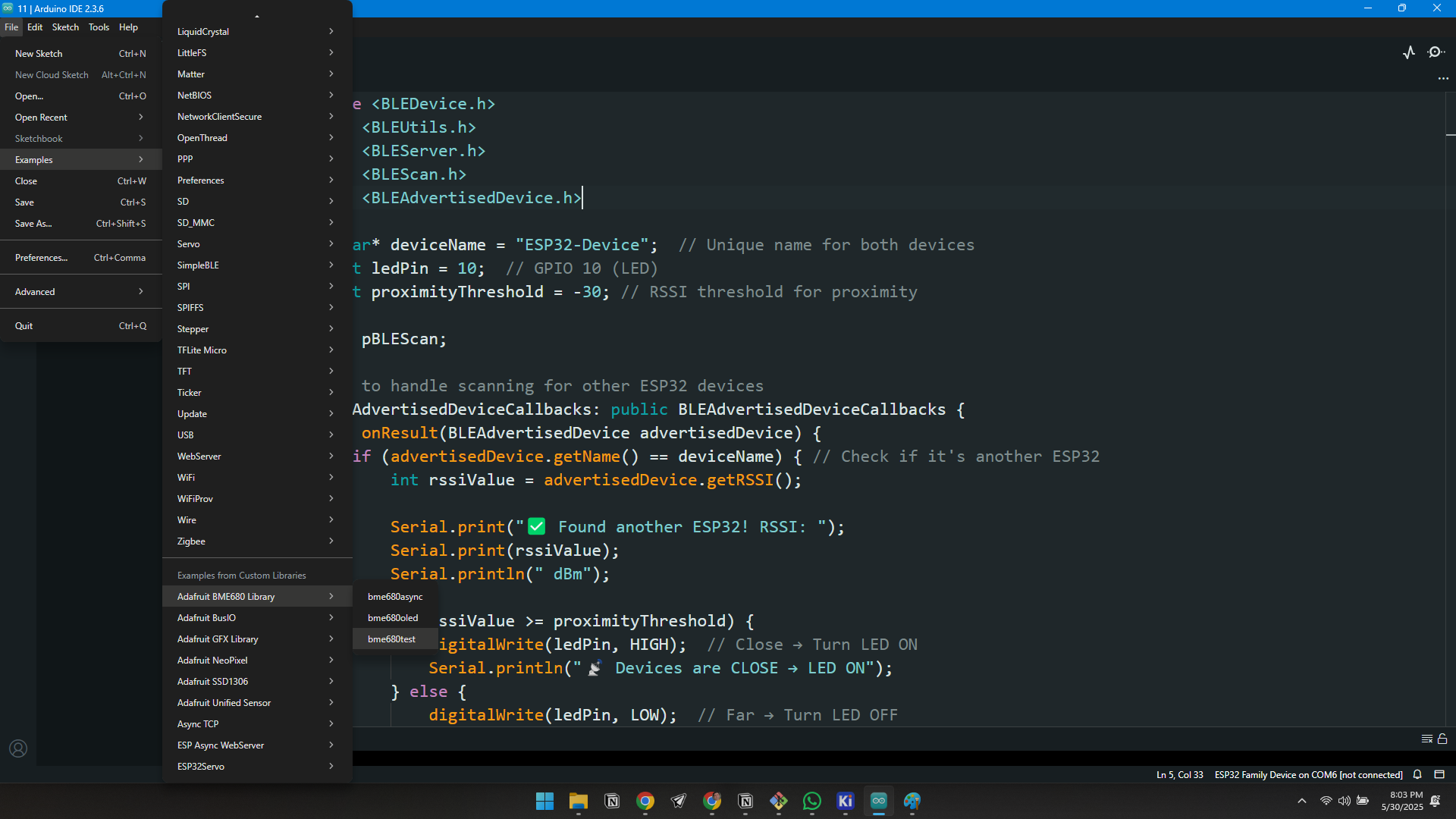Open the Sketch menu
This screenshot has width=1456, height=819.
[65, 27]
